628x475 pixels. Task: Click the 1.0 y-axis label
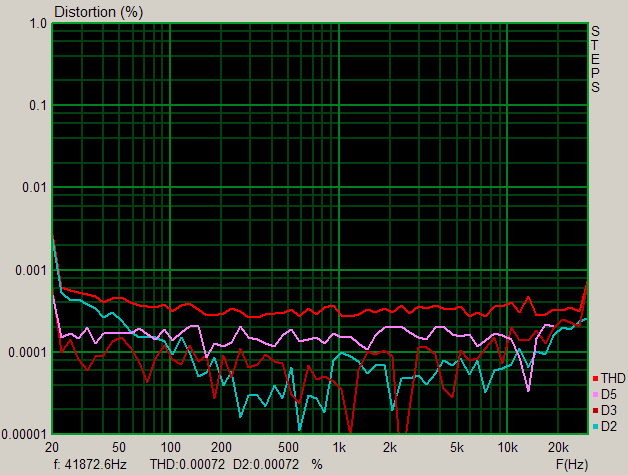coord(38,23)
